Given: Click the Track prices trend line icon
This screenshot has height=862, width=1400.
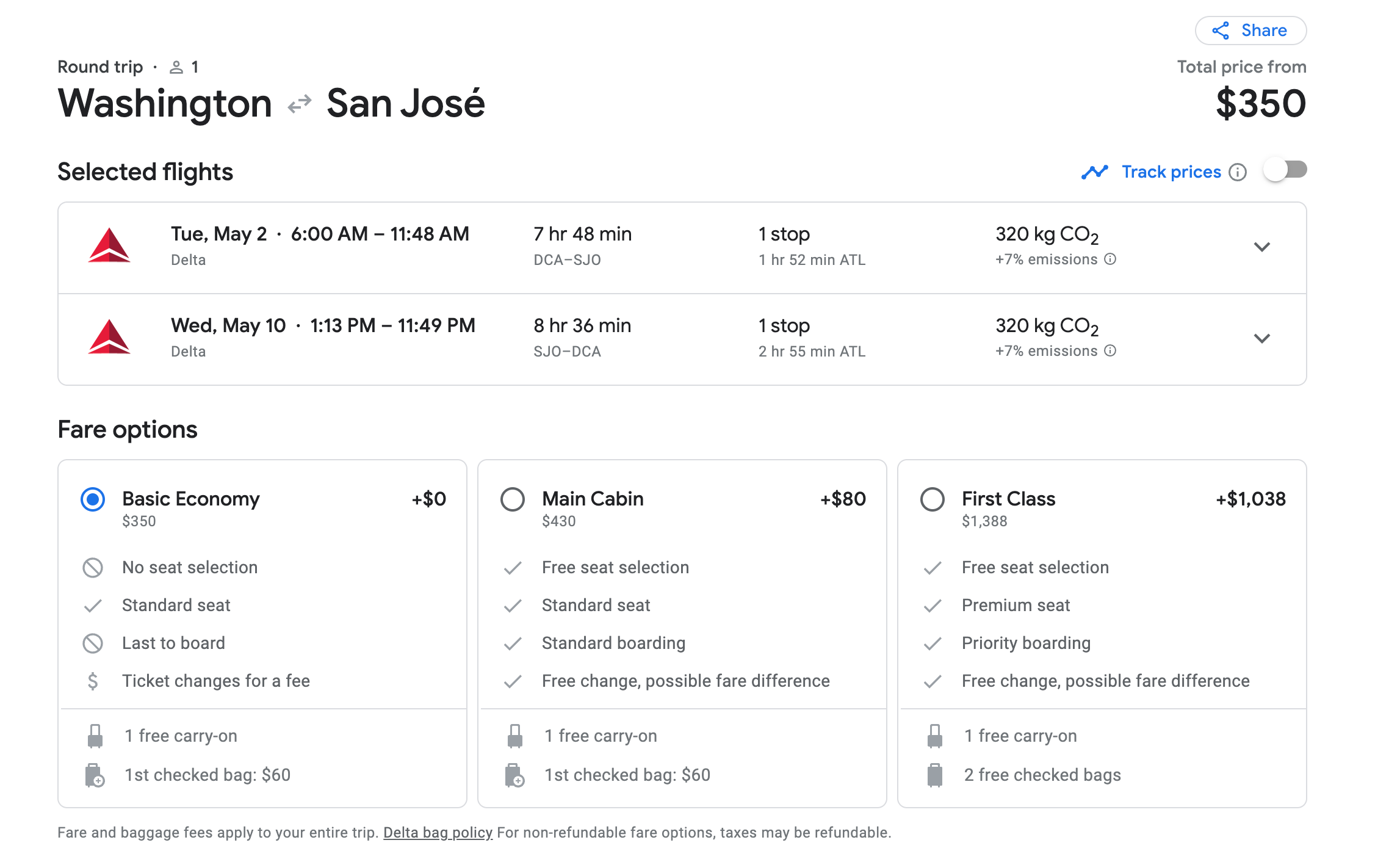Looking at the screenshot, I should pyautogui.click(x=1094, y=172).
